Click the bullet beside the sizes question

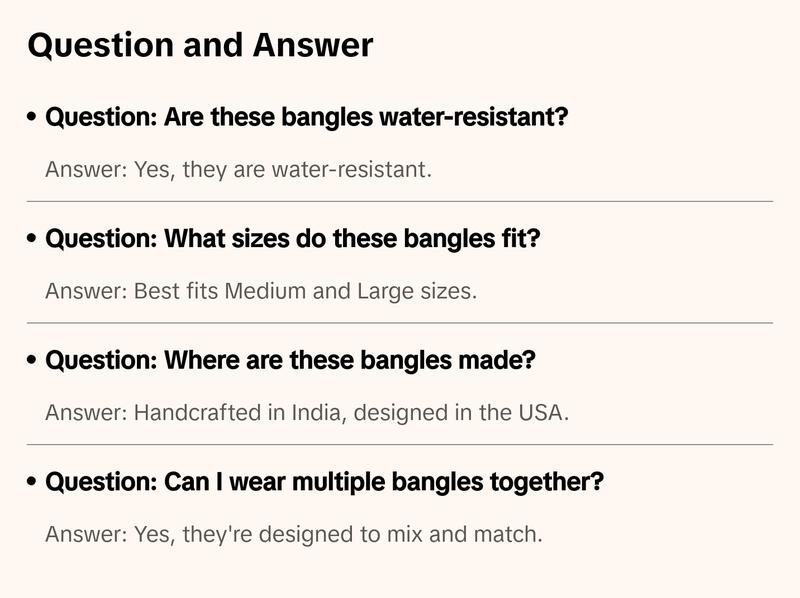(33, 240)
